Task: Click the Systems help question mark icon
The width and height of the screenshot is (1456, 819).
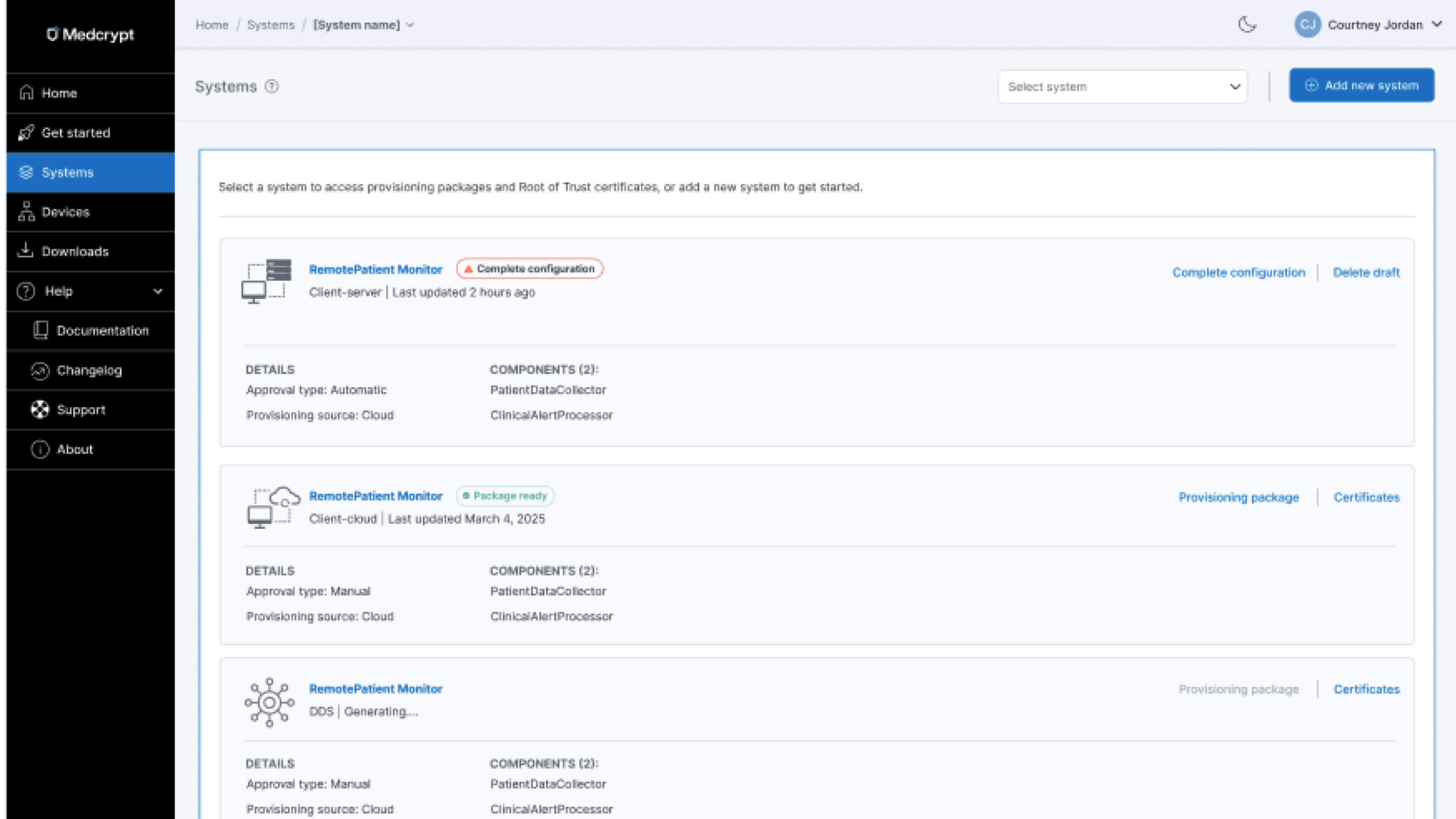Action: (x=272, y=86)
